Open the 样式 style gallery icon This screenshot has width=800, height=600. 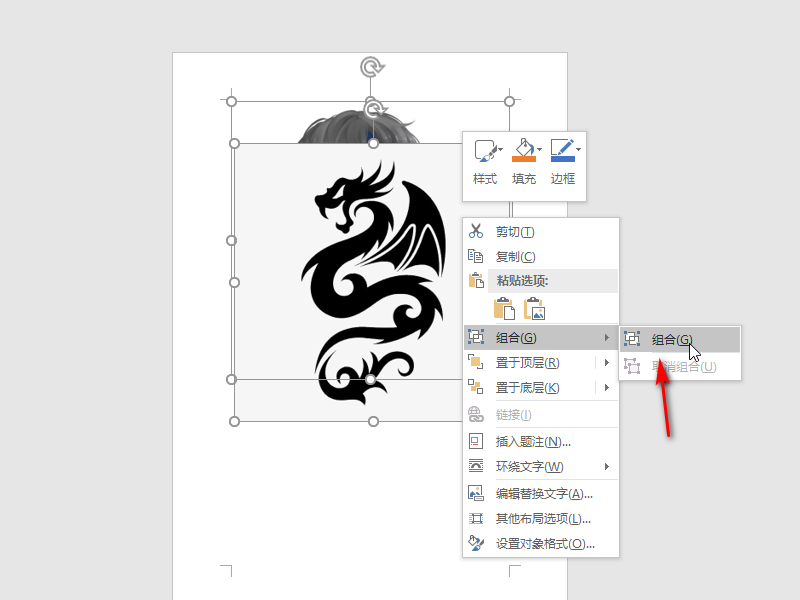pos(485,151)
